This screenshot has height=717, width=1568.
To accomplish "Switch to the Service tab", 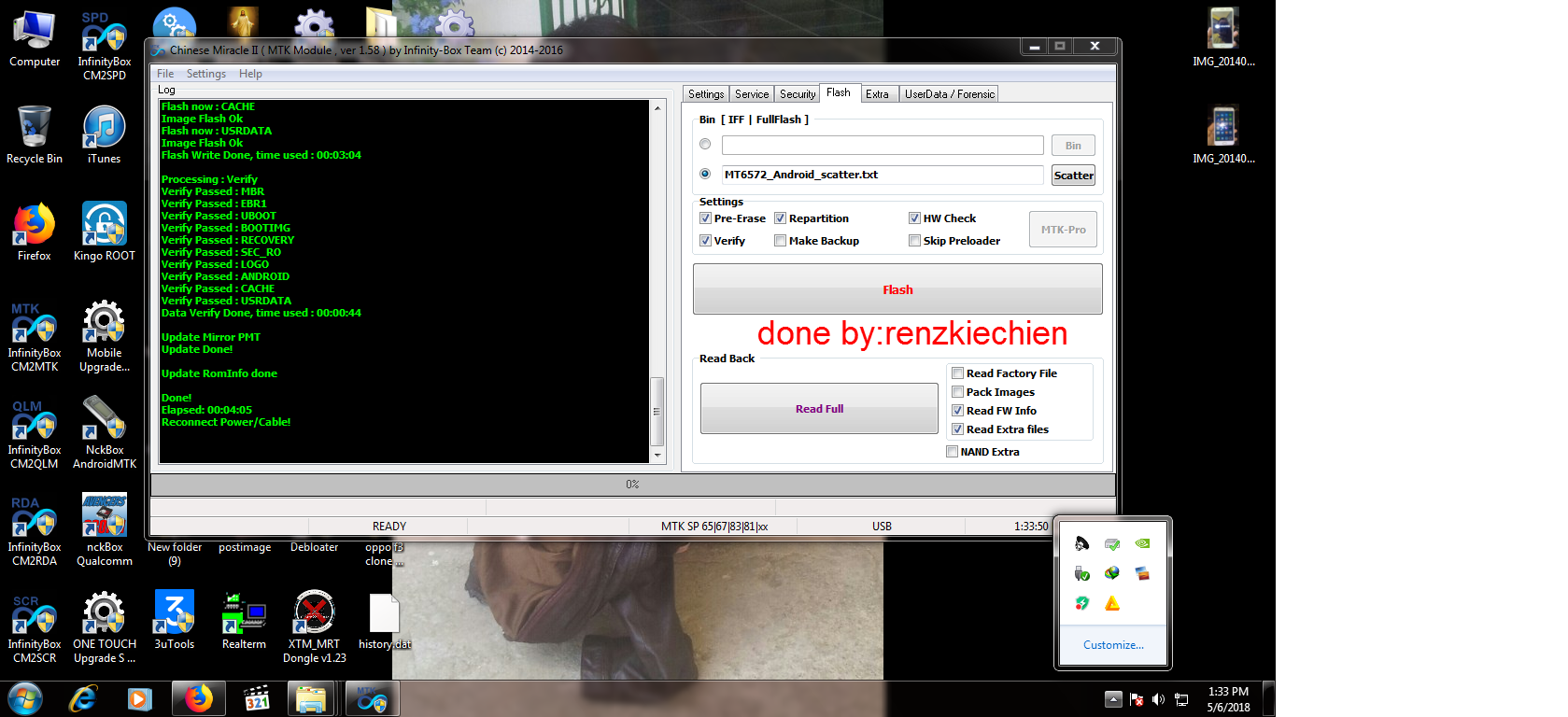I will [752, 94].
